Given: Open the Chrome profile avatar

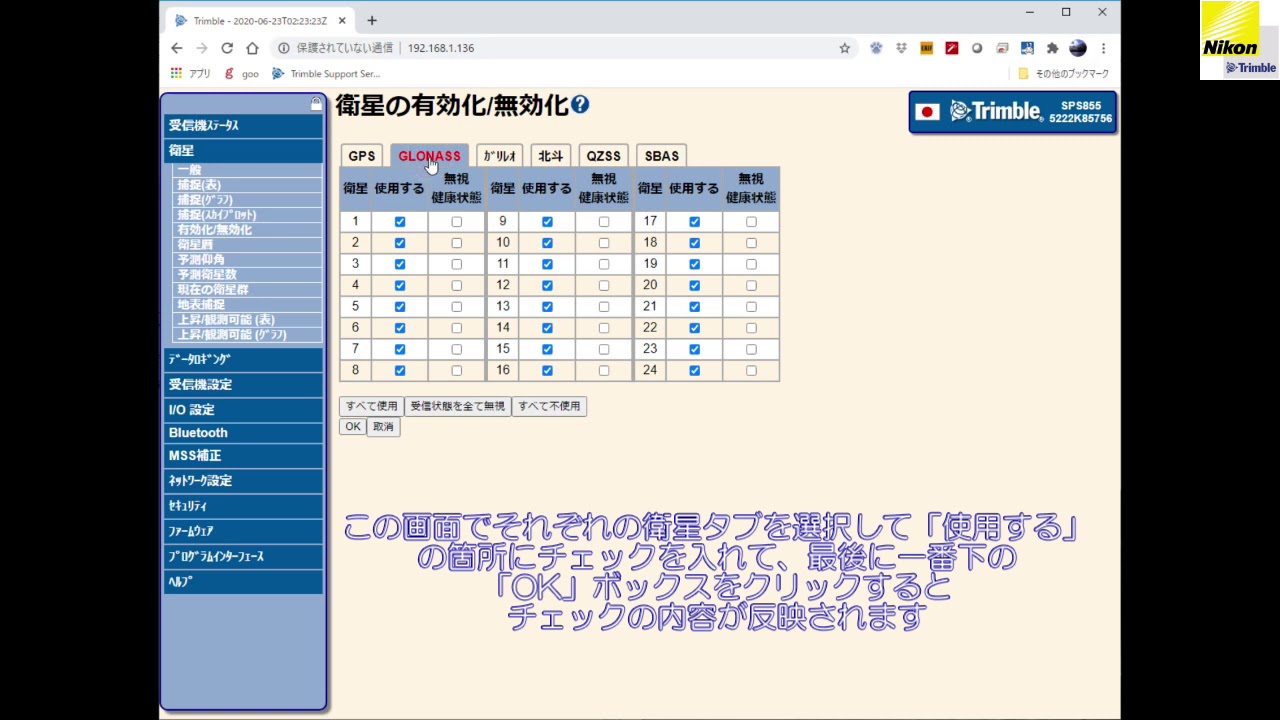Looking at the screenshot, I should 1077,48.
